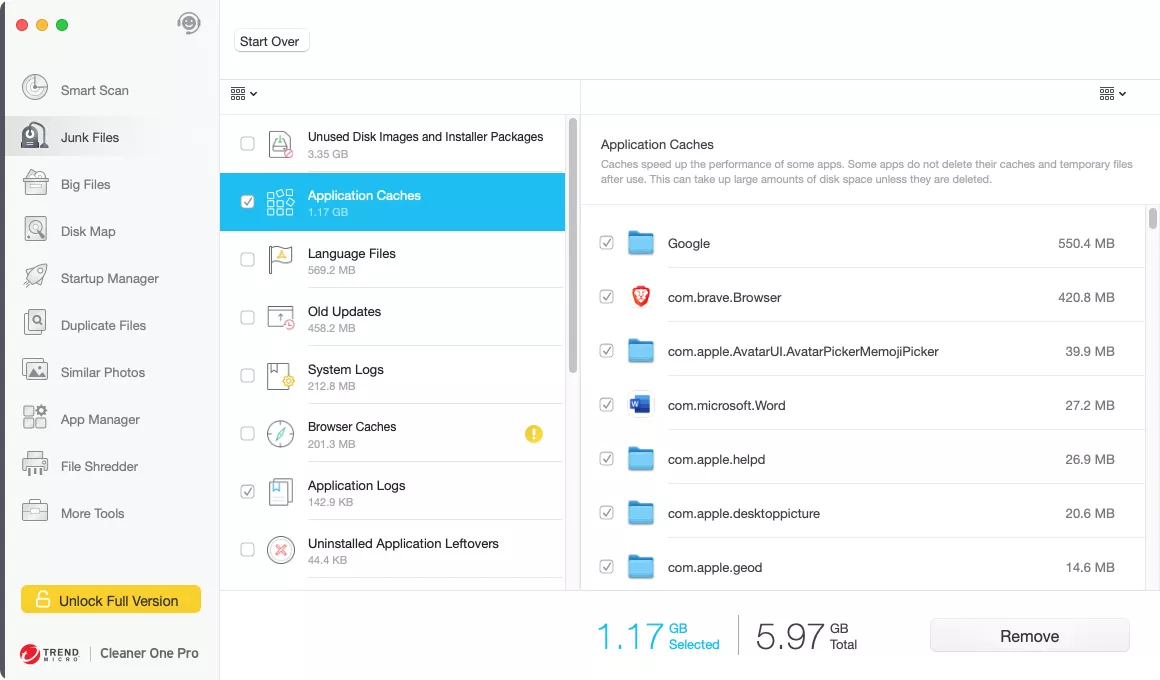1160x680 pixels.
Task: Switch to Similar Photos in sidebar
Action: pyautogui.click(x=103, y=372)
